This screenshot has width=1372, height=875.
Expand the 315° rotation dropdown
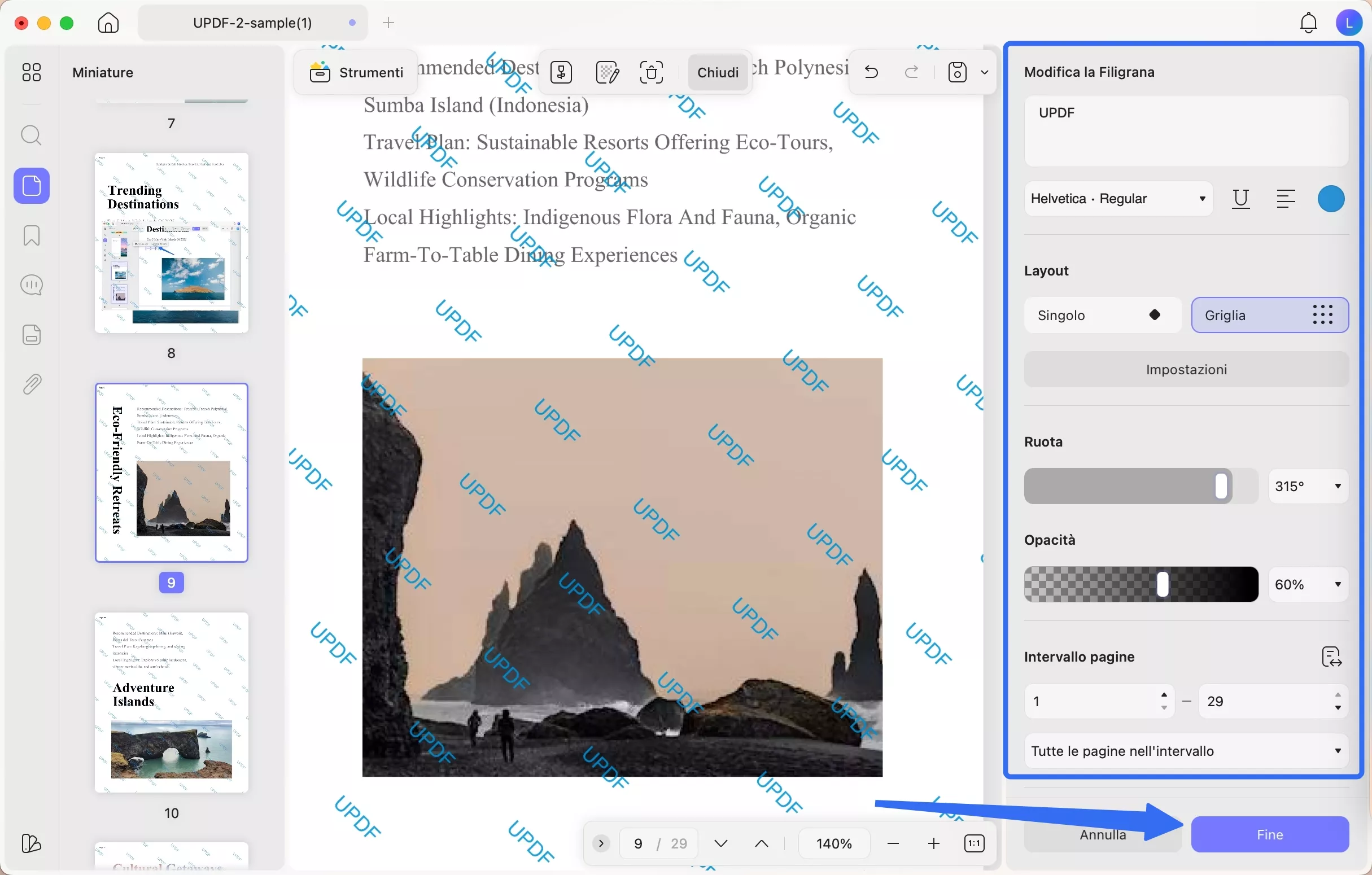[1308, 487]
